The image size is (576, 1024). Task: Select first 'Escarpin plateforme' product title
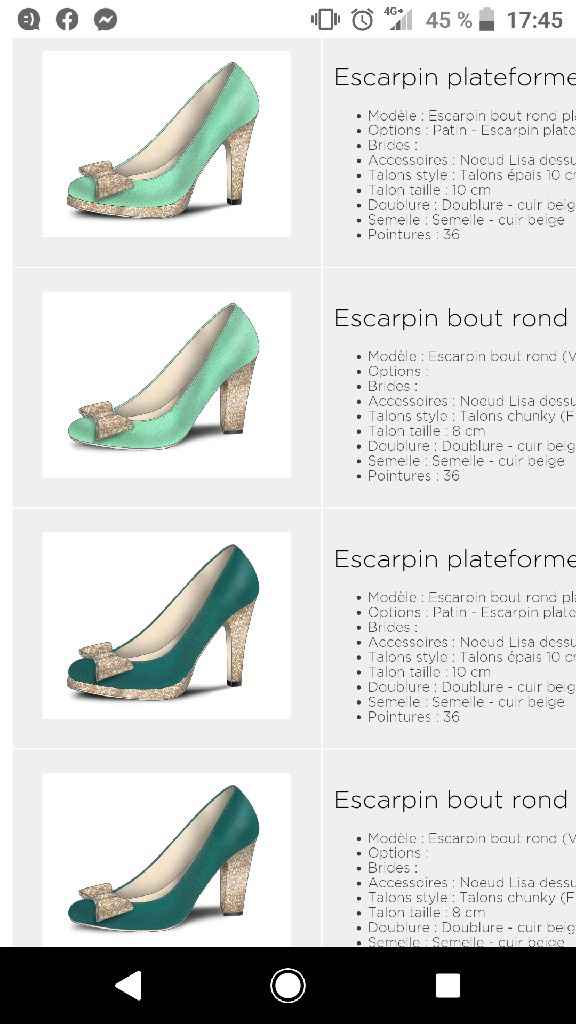455,77
